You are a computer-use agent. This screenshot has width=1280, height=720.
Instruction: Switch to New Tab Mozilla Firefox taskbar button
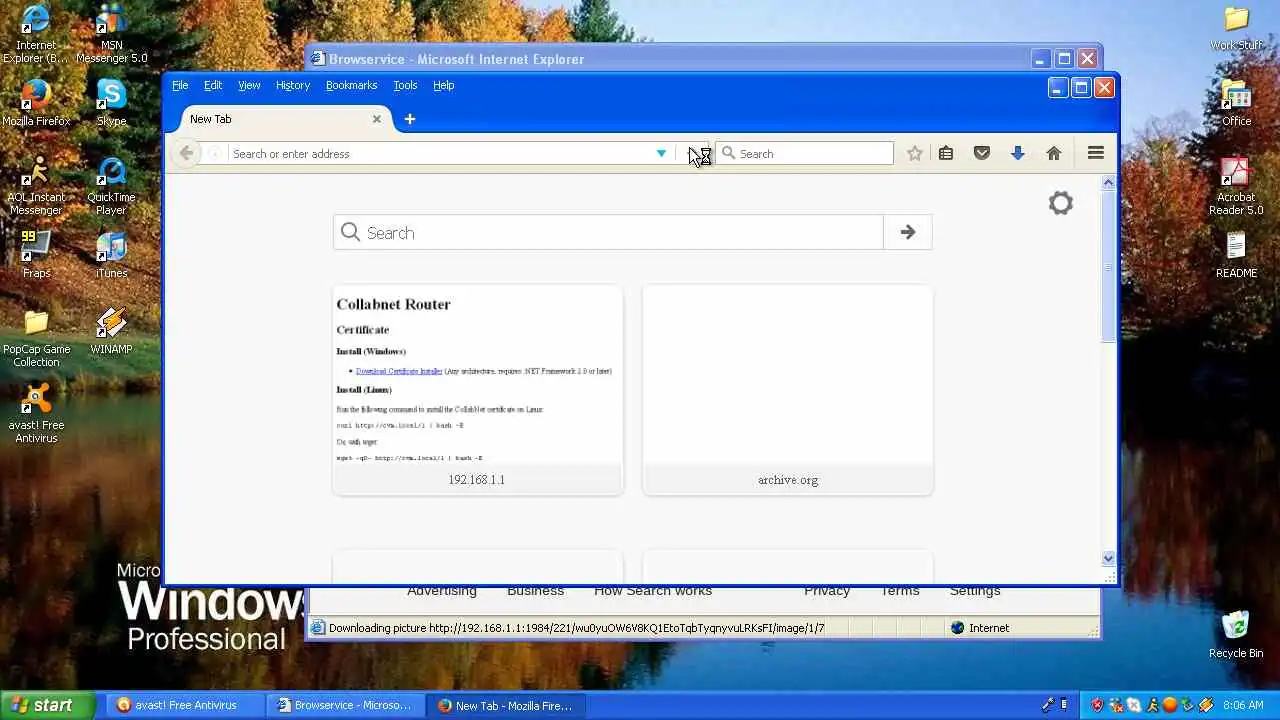point(506,705)
